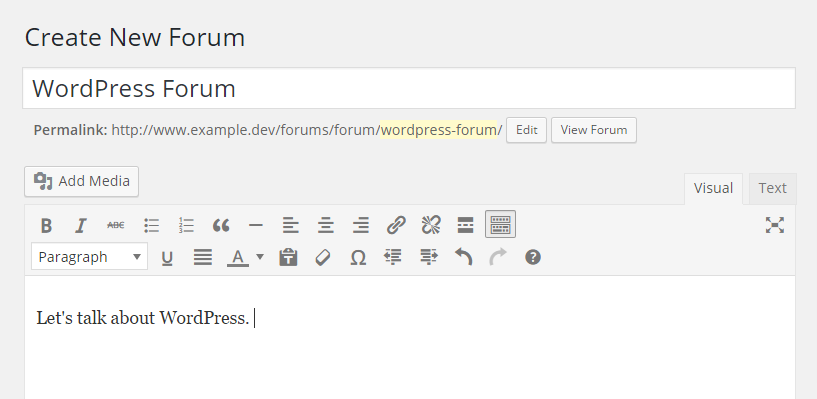Toggle underline formatting
Viewport: 817px width, 399px height.
[x=167, y=257]
